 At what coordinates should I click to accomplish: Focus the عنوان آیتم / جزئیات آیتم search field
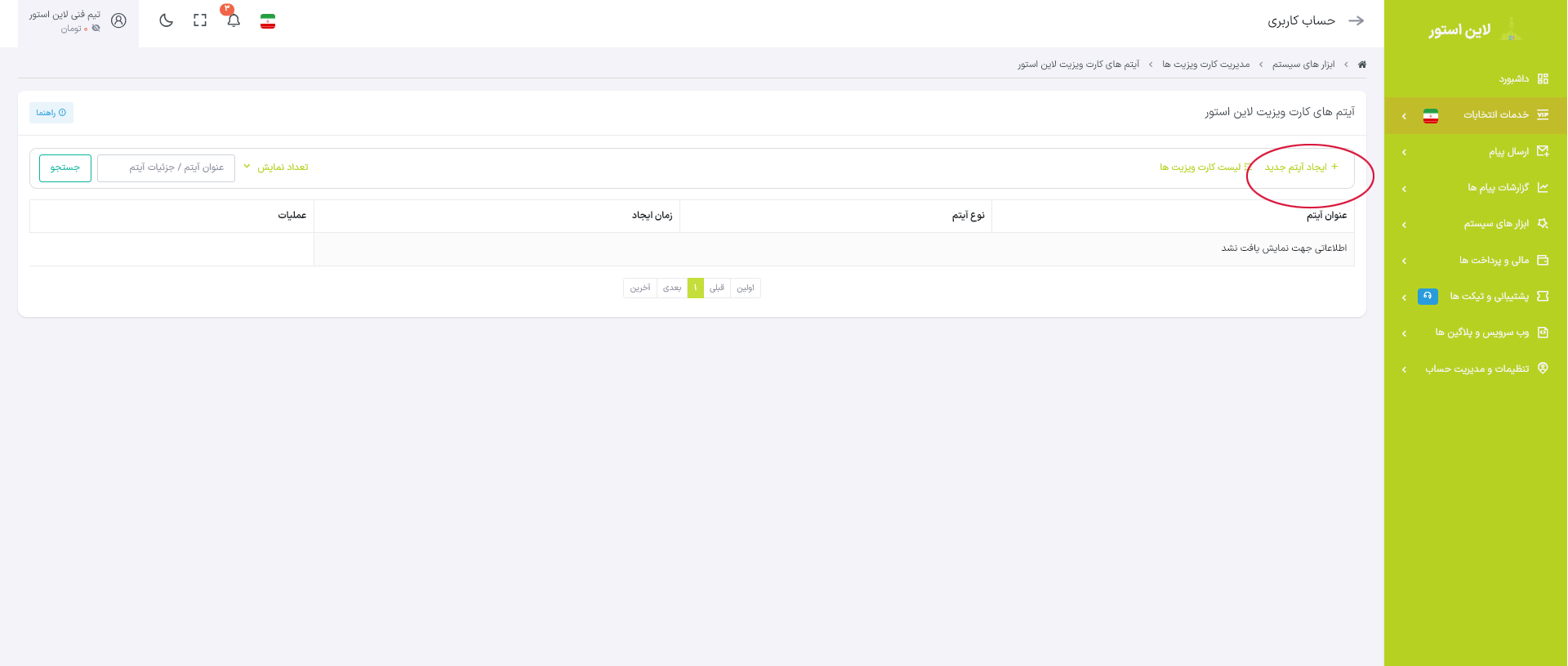tap(166, 168)
